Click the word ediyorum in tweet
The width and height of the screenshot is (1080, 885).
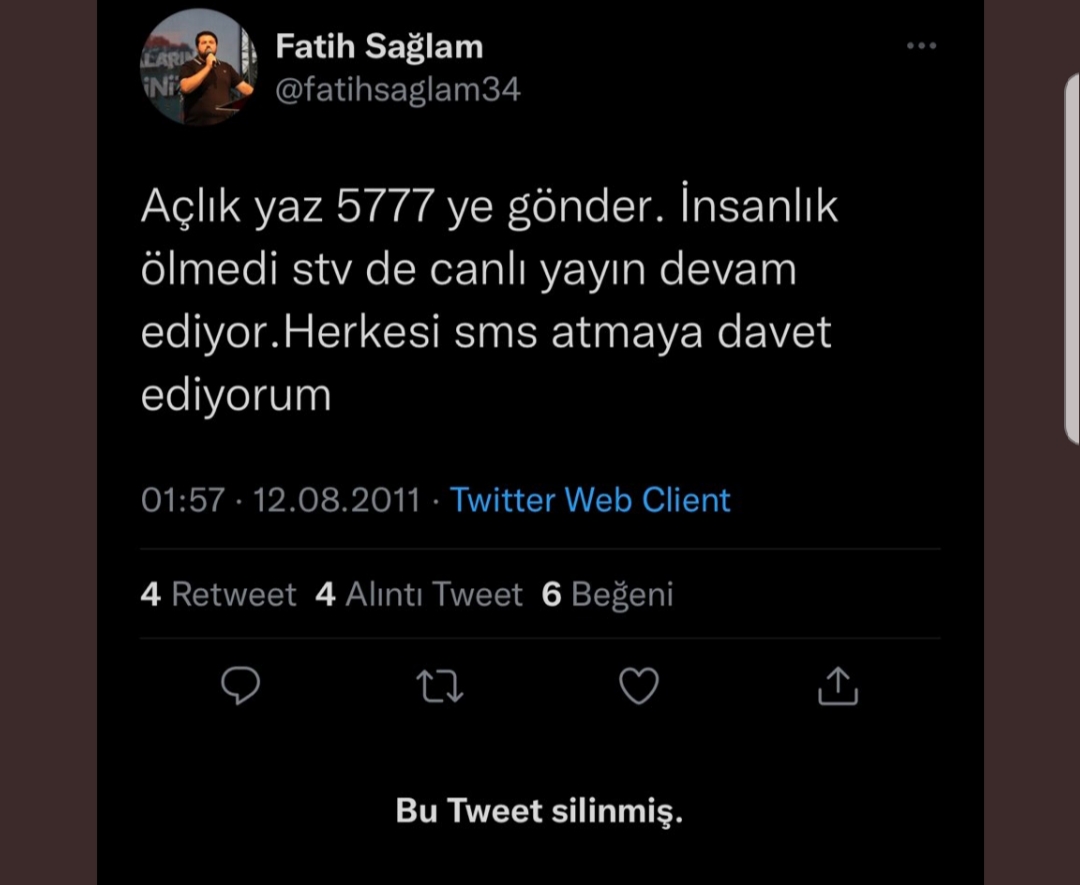click(x=236, y=396)
